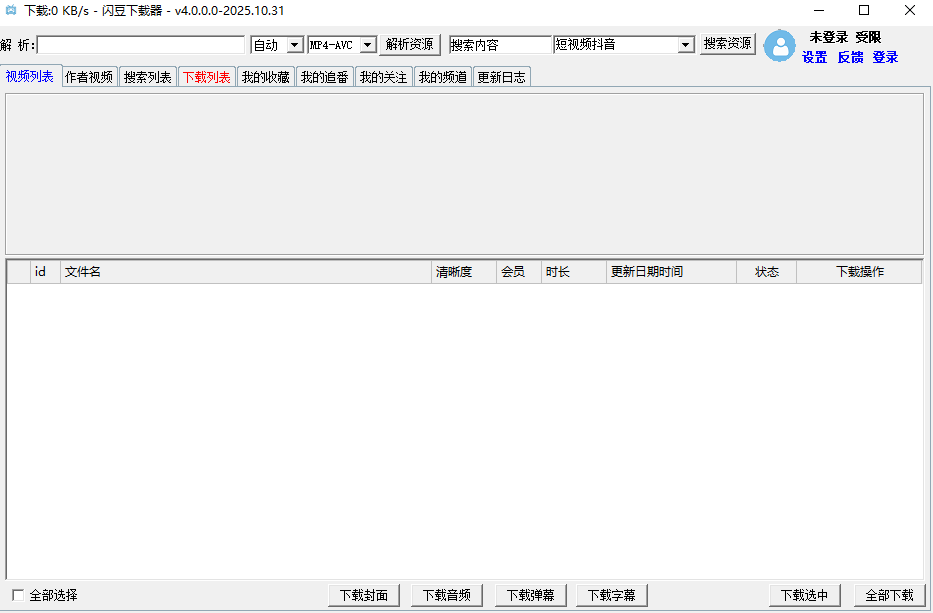Open the 我的收藏 tab

(265, 77)
